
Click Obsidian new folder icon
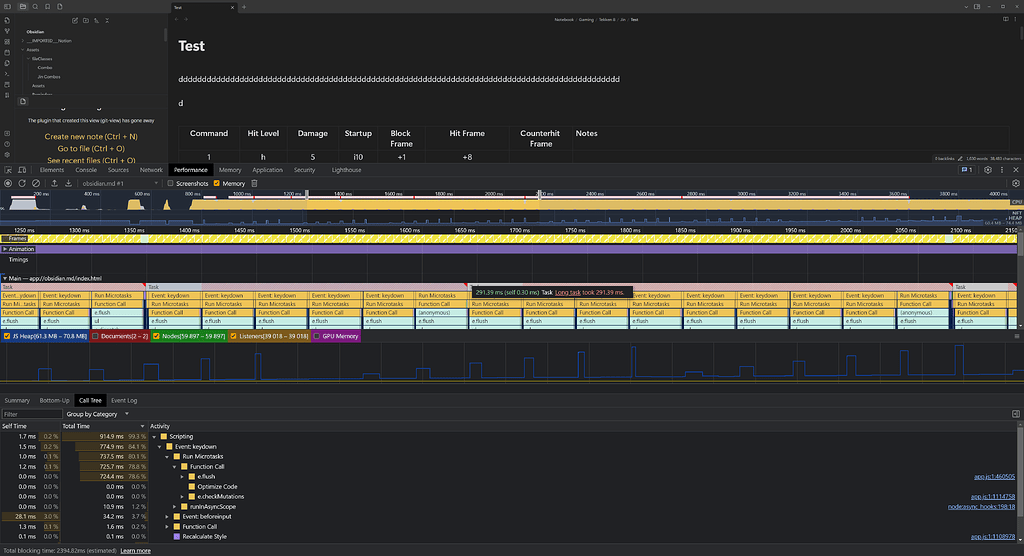pyautogui.click(x=86, y=20)
